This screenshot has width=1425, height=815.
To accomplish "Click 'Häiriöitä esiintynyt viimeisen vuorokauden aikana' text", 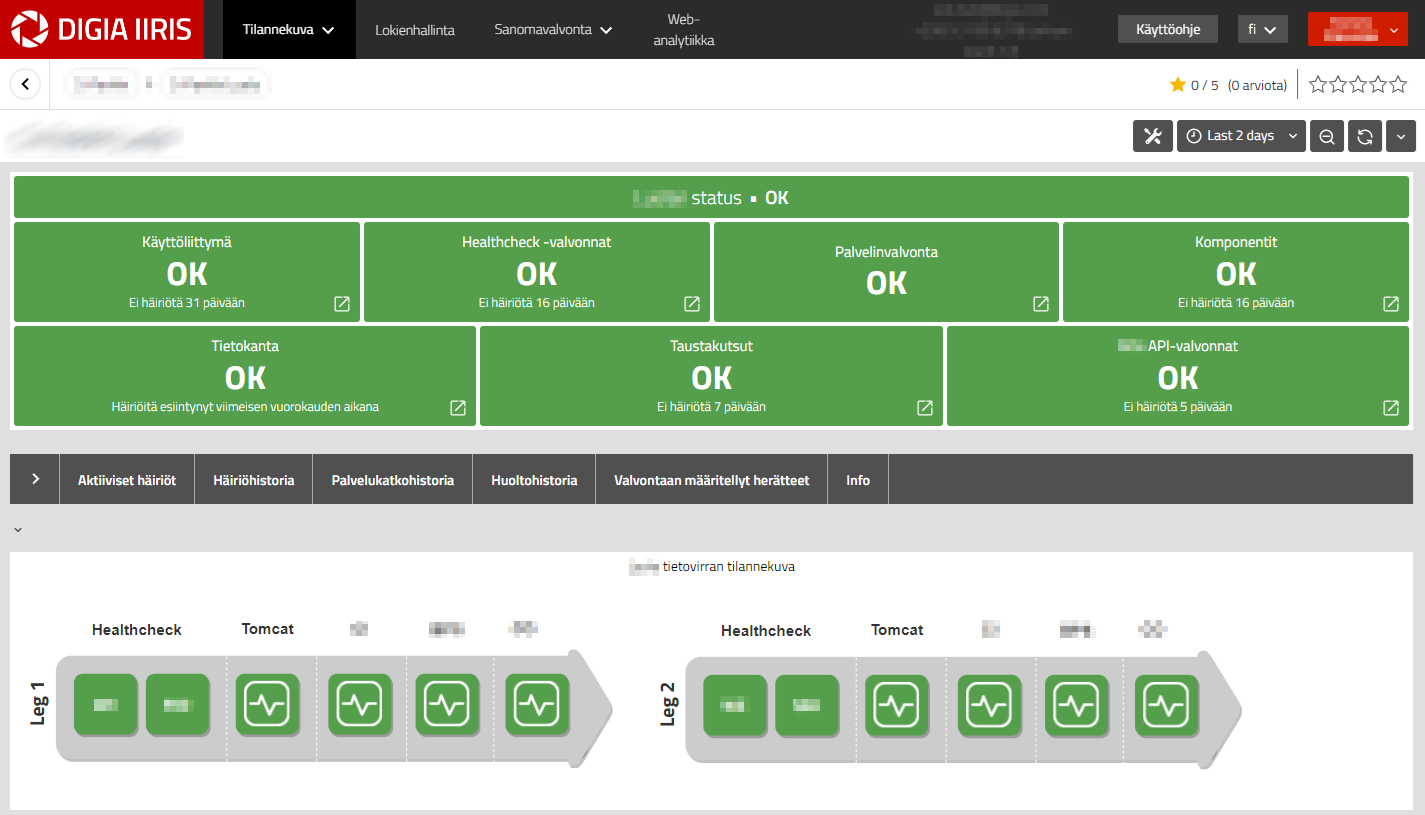I will coord(245,407).
